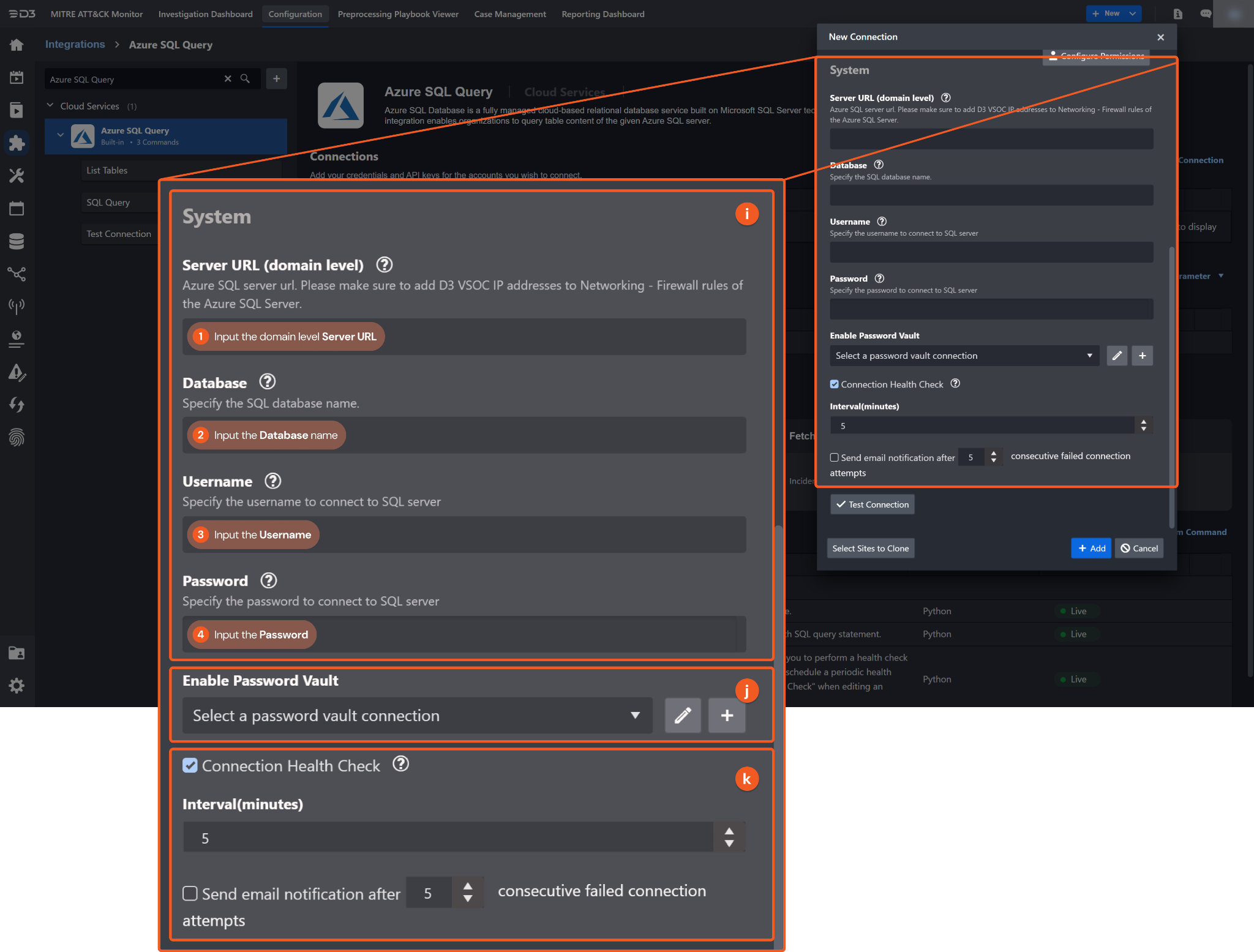Click the Server URL help question icon
Image resolution: width=1254 pixels, height=952 pixels.
click(945, 98)
